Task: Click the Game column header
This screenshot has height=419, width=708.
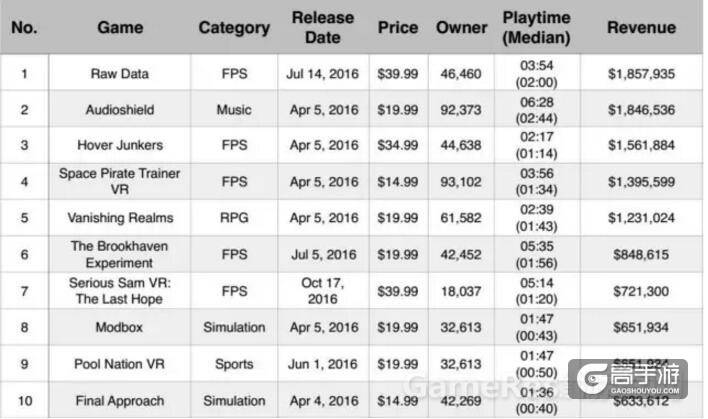Action: pos(120,28)
